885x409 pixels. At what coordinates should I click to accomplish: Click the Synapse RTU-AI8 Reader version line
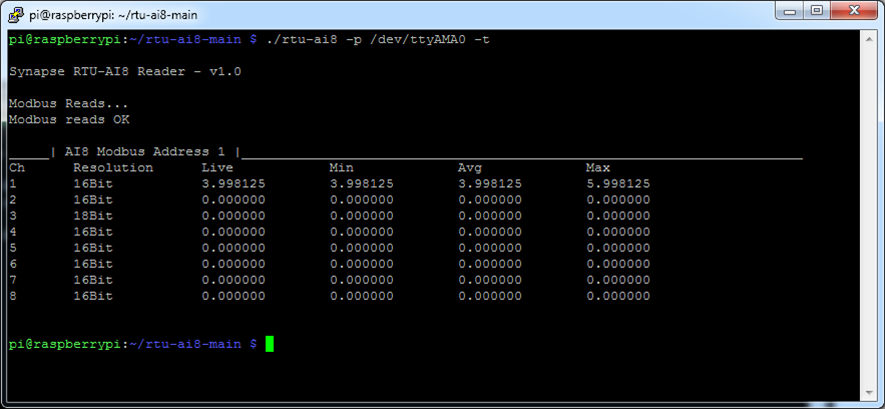point(124,72)
